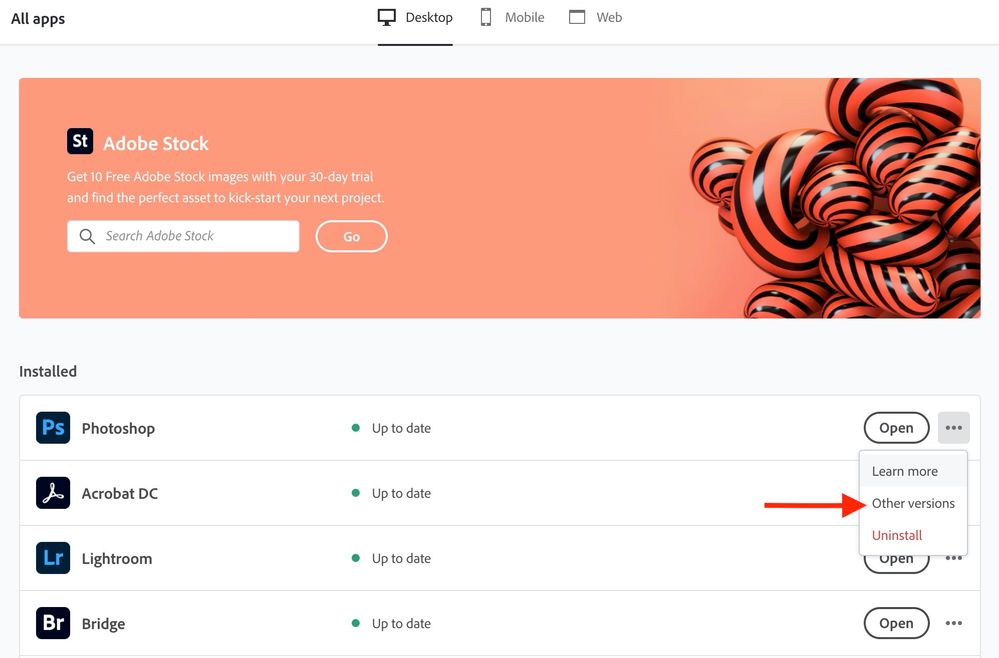This screenshot has height=658, width=999.
Task: Choose Other versions from the menu
Action: 913,503
